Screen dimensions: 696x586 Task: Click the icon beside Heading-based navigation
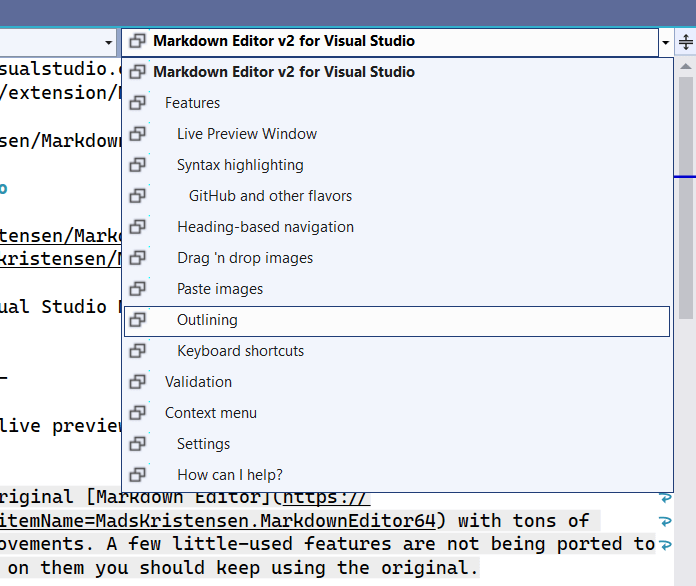click(x=138, y=227)
